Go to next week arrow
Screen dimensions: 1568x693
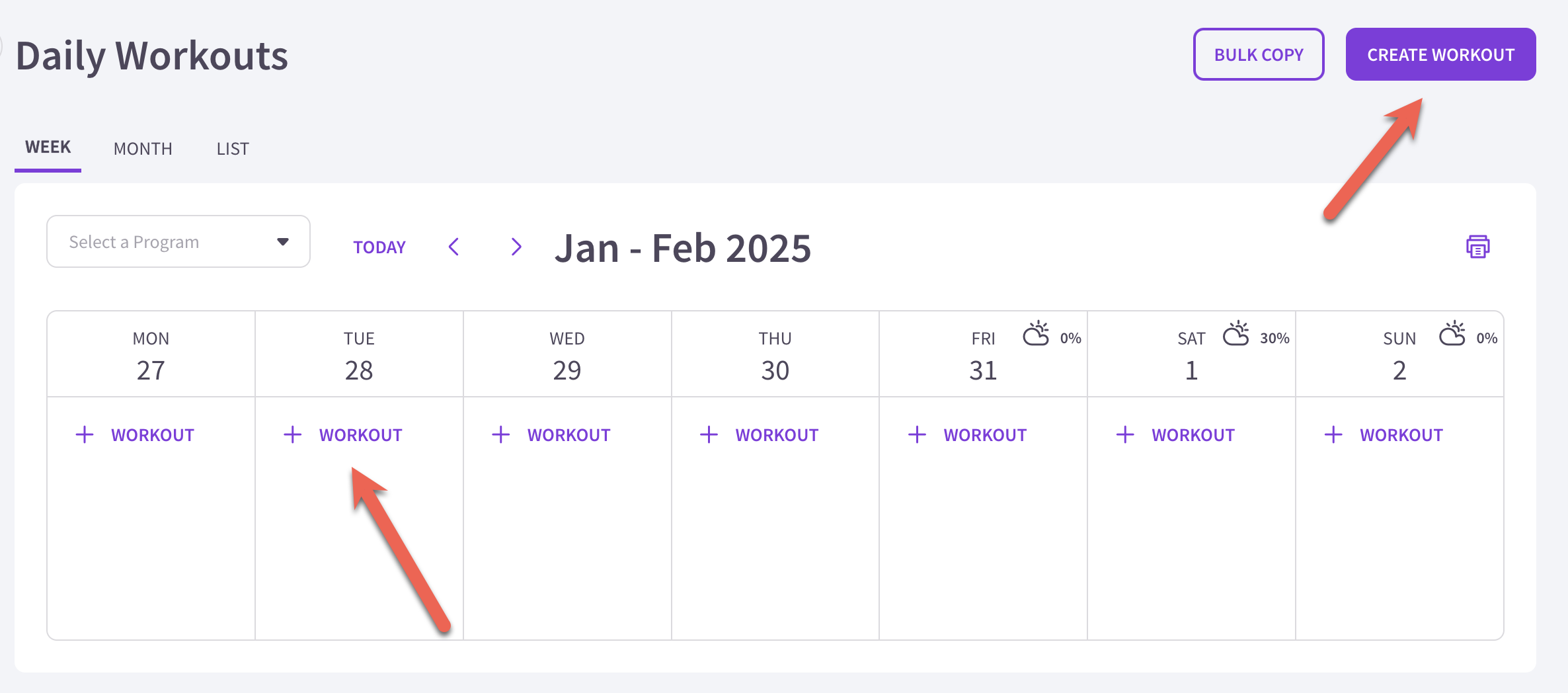coord(516,247)
